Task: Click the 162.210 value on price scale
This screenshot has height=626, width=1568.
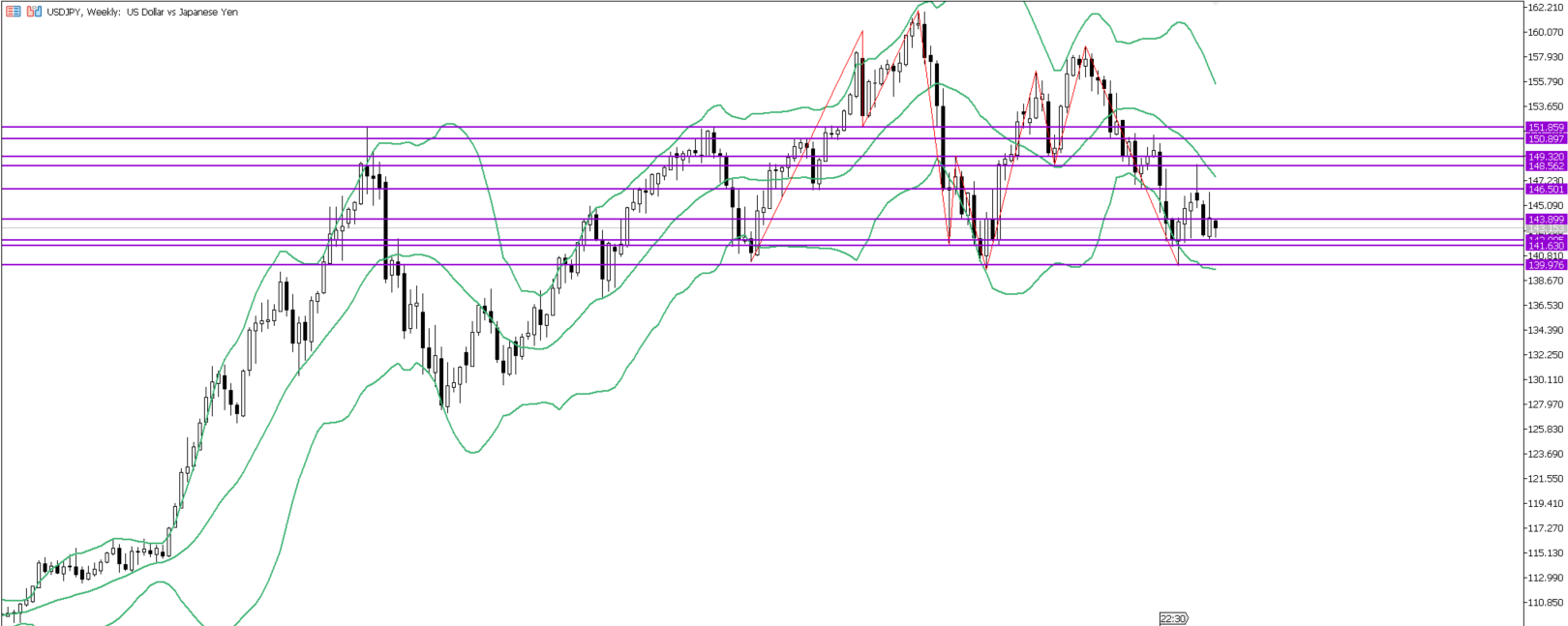Action: (1545, 8)
